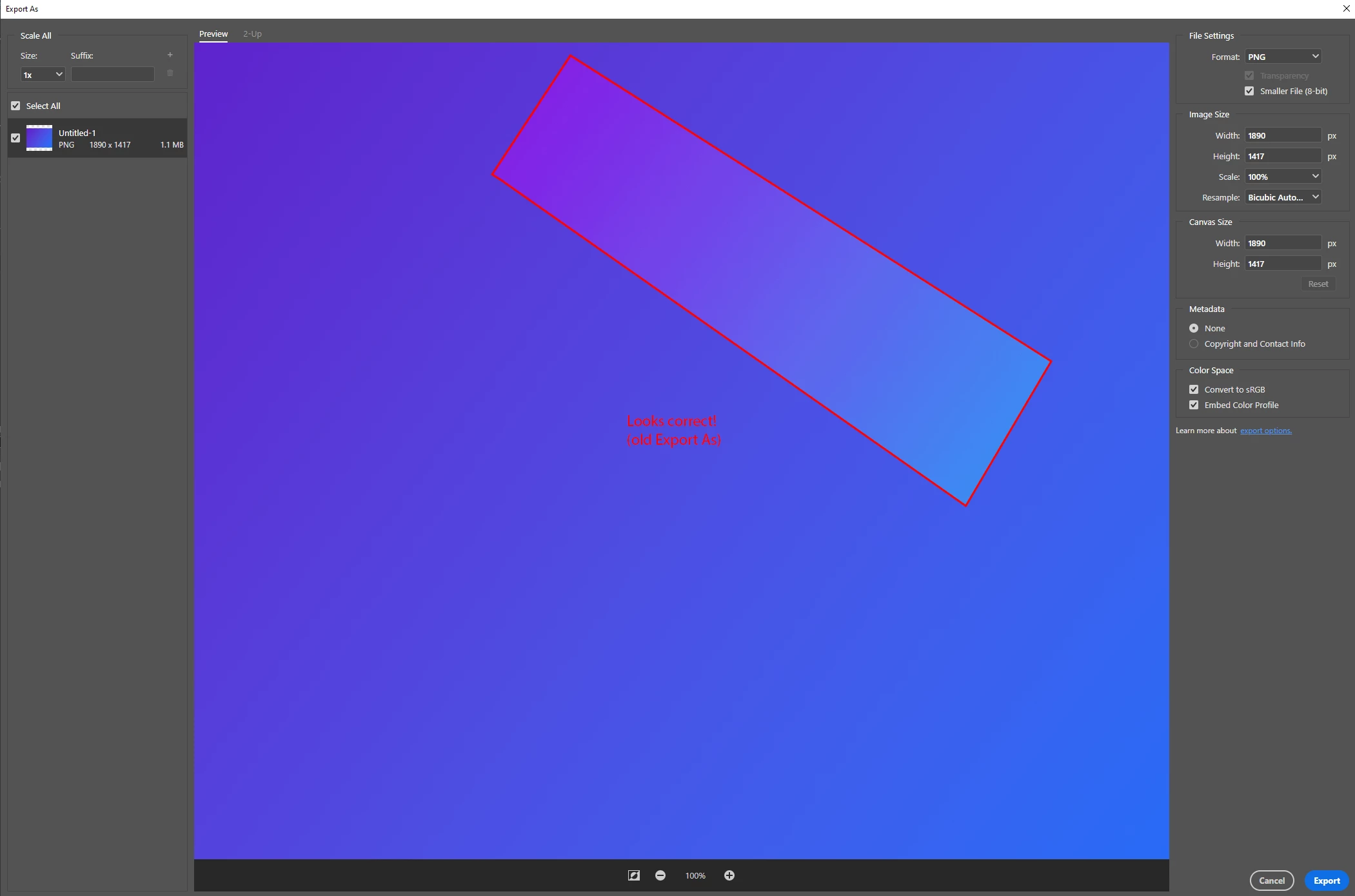This screenshot has height=896, width=1355.
Task: Uncheck Smaller File (8-bit) option
Action: point(1249,91)
